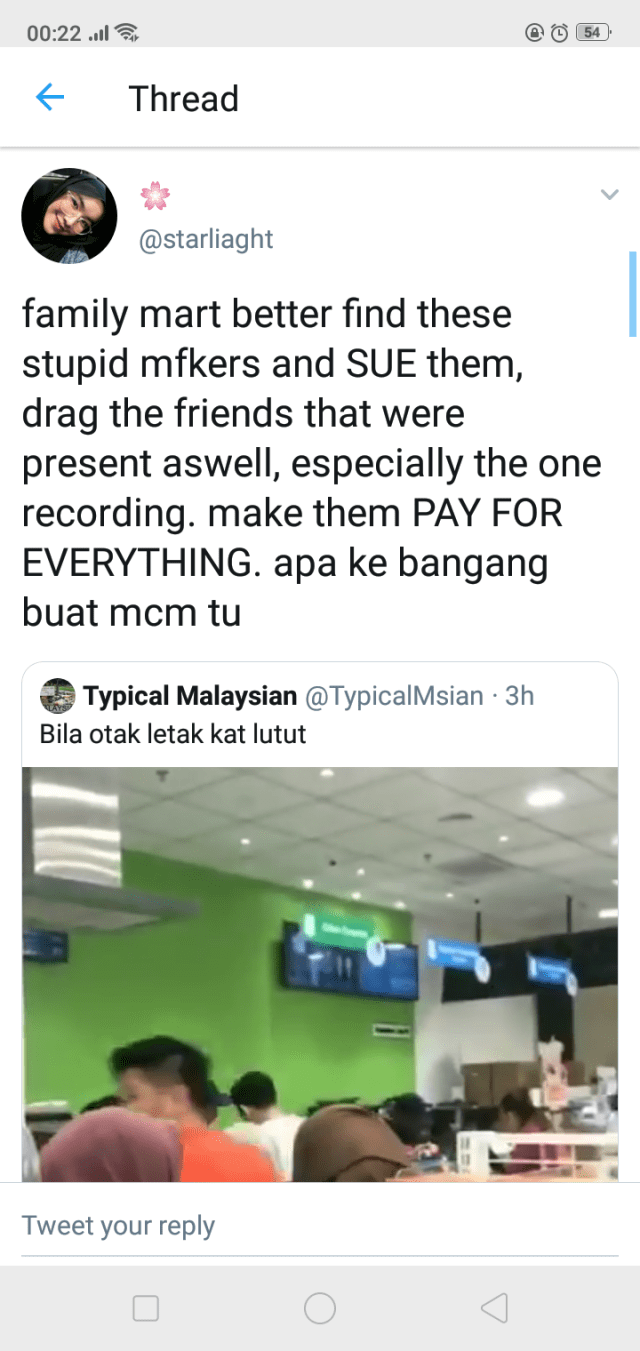Tap the Thread header title
The height and width of the screenshot is (1351, 640).
point(184,98)
